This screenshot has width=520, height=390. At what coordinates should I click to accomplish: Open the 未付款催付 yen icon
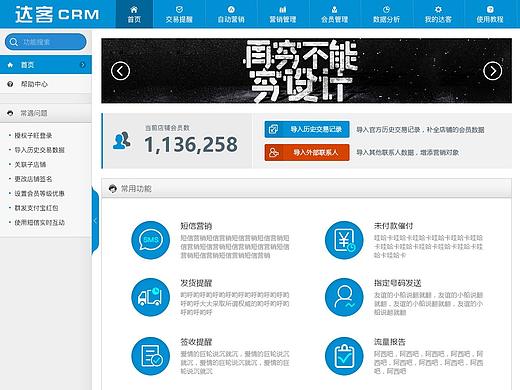(x=344, y=240)
